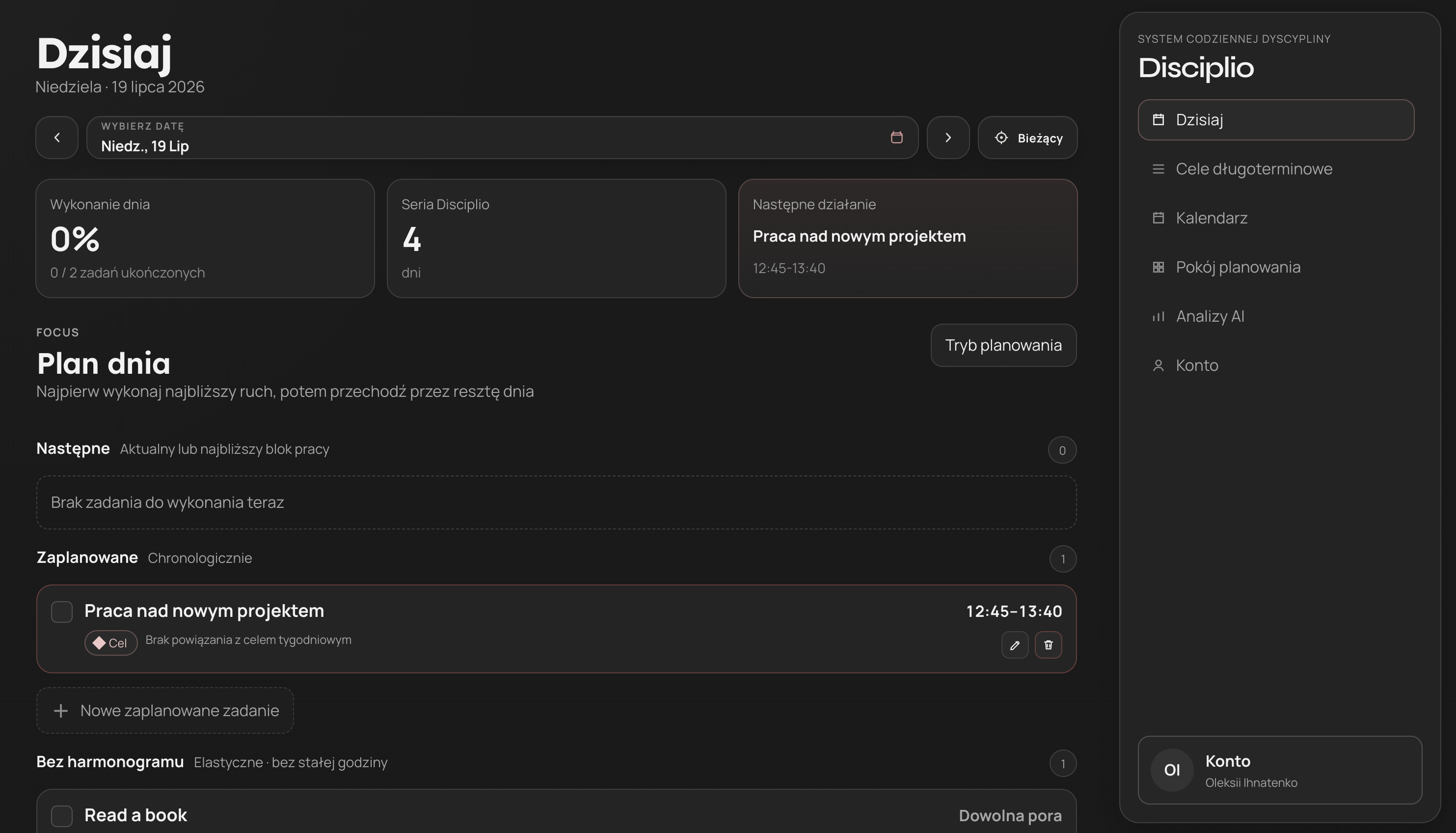Go to previous day with left chevron
The image size is (1456, 833).
[56, 138]
